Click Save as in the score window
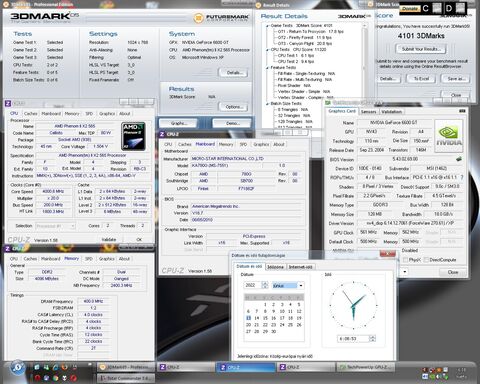The width and height of the screenshot is (480, 384). tap(455, 79)
